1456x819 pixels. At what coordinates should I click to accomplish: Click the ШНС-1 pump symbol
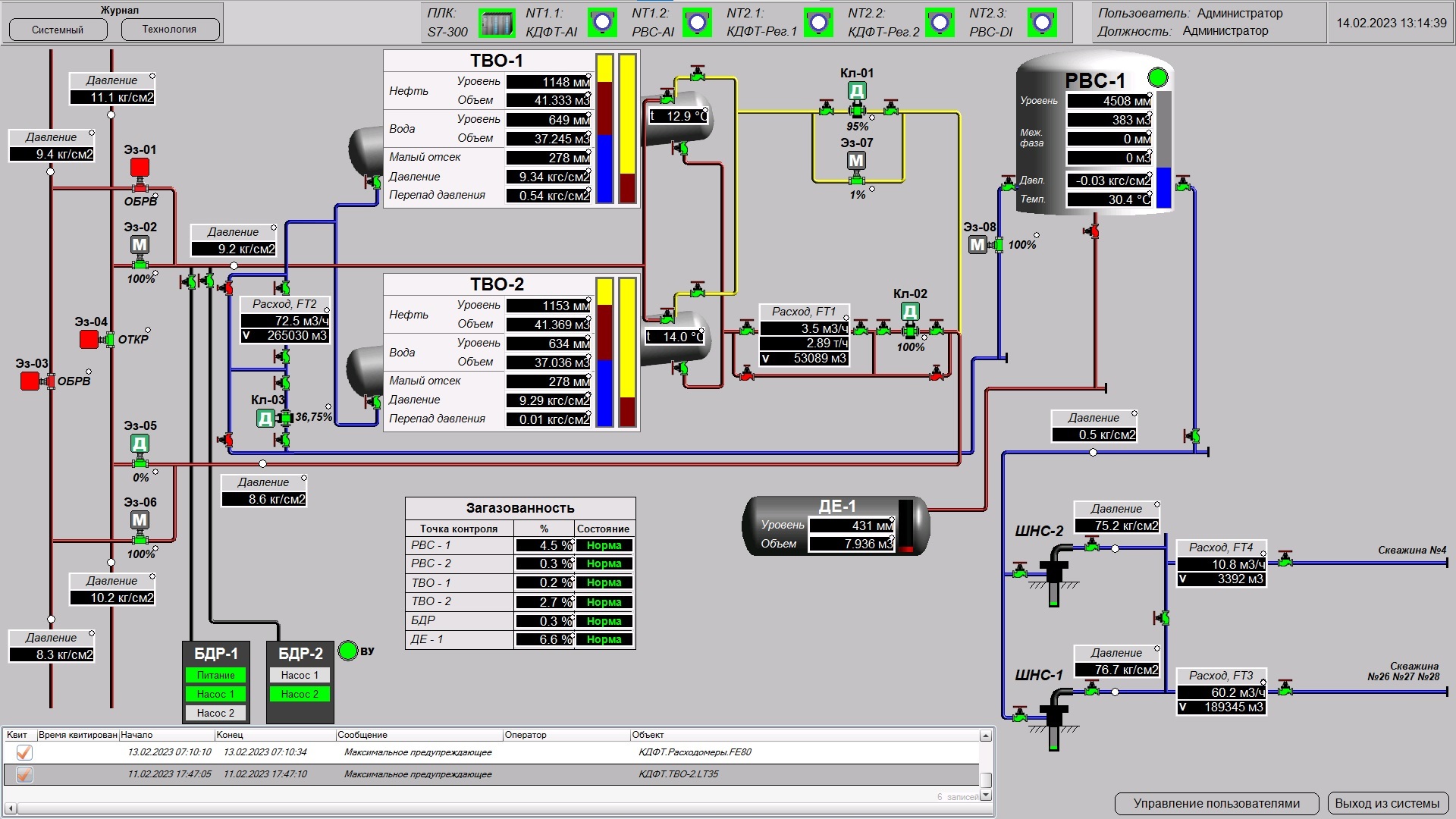(1053, 720)
